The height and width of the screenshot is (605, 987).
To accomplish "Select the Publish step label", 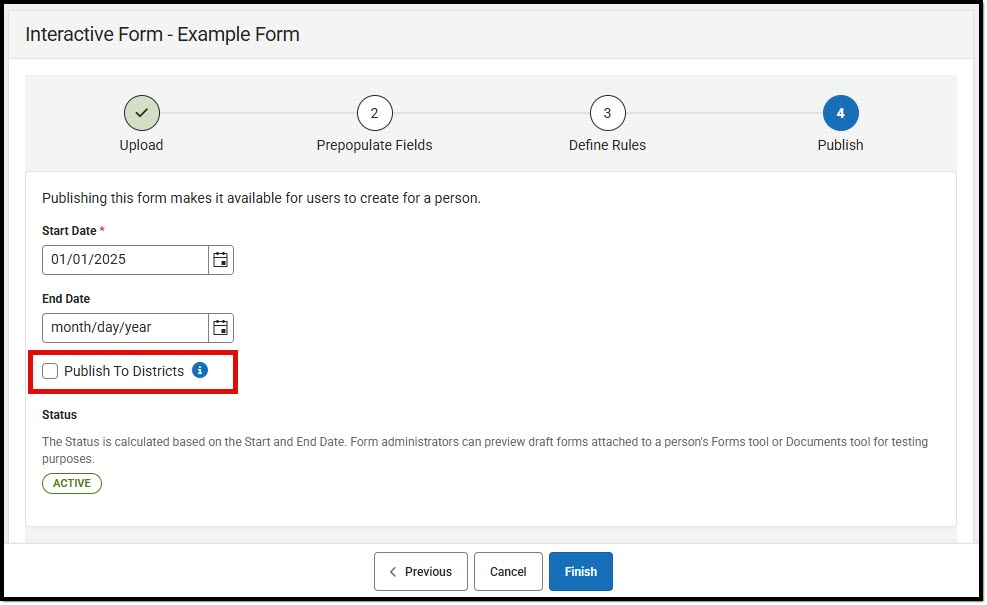I will [840, 145].
